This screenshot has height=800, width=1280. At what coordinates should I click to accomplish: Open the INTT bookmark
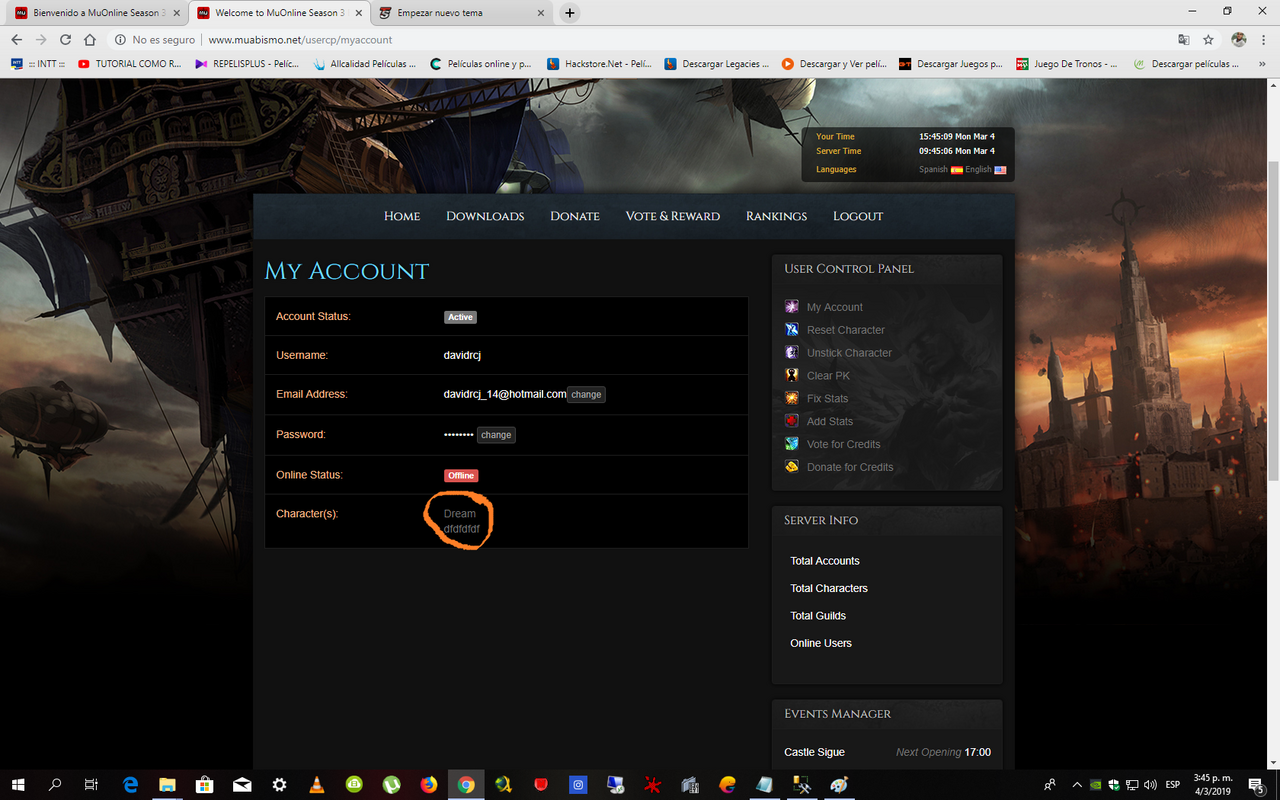(37, 64)
